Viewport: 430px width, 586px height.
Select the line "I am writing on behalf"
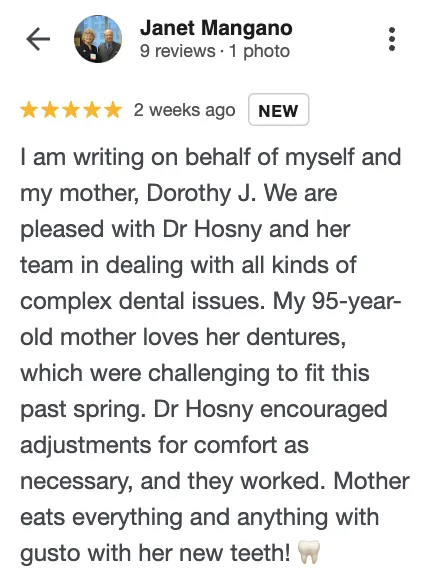(x=211, y=157)
